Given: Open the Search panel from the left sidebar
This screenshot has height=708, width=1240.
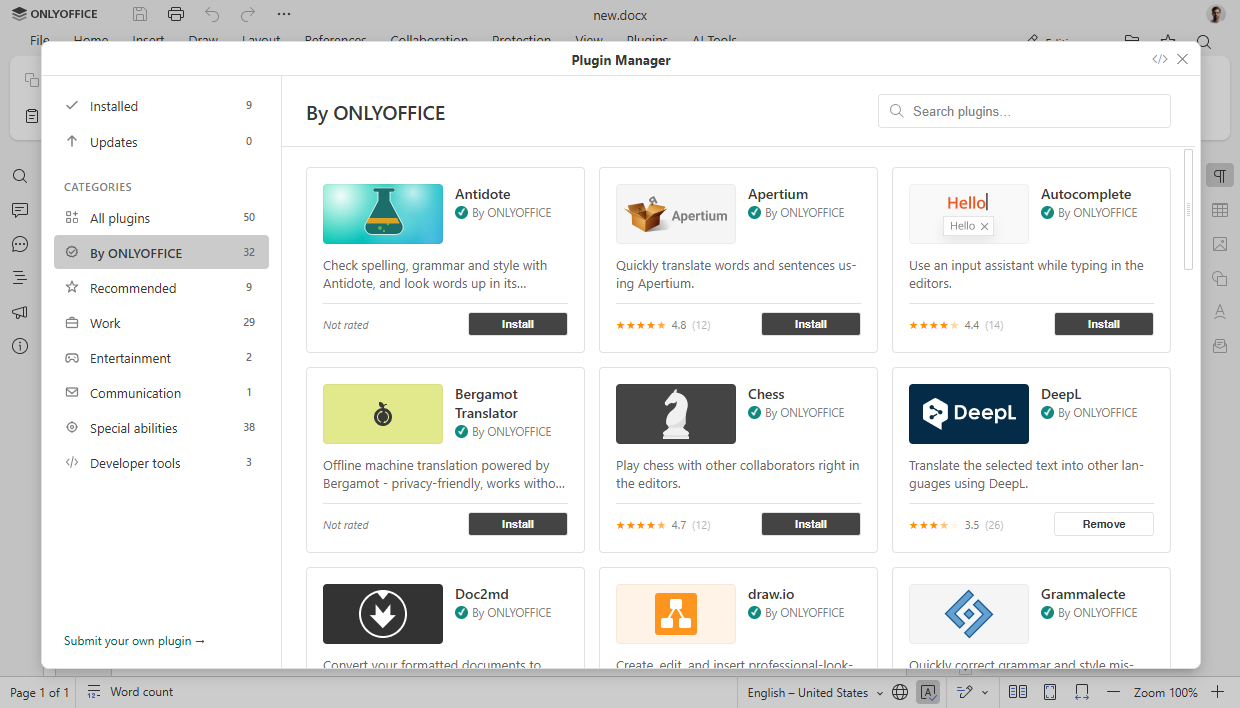Looking at the screenshot, I should pos(20,176).
